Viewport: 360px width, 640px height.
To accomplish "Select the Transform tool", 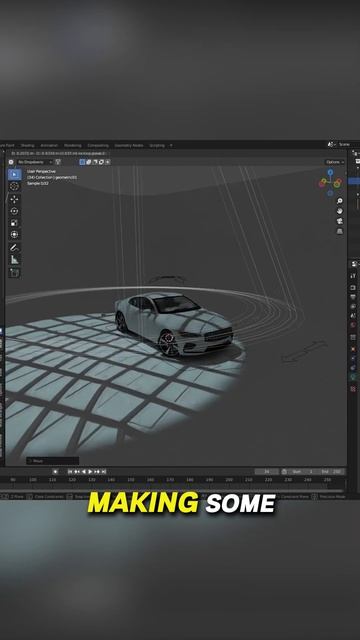I will (x=15, y=235).
